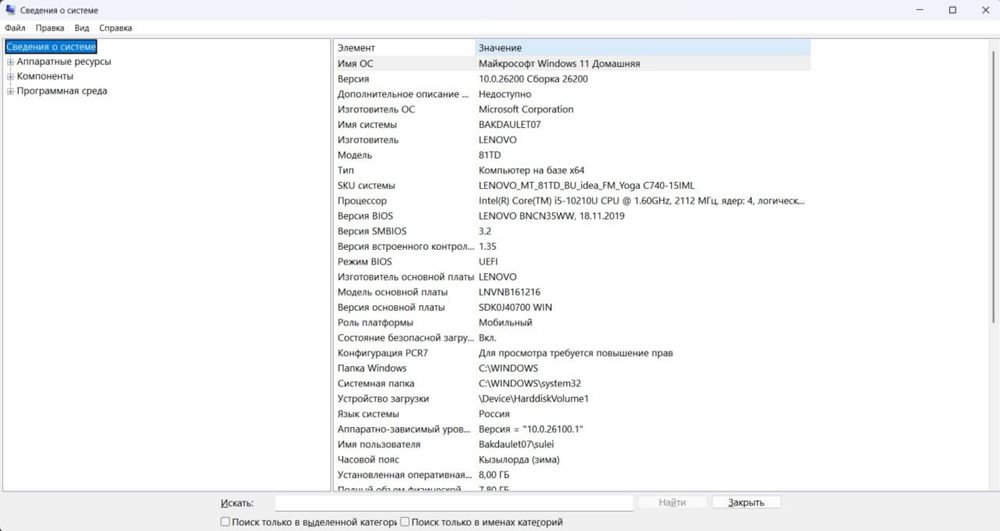1000x531 pixels.
Task: Select the Версия BIOS row label
Action: [365, 216]
